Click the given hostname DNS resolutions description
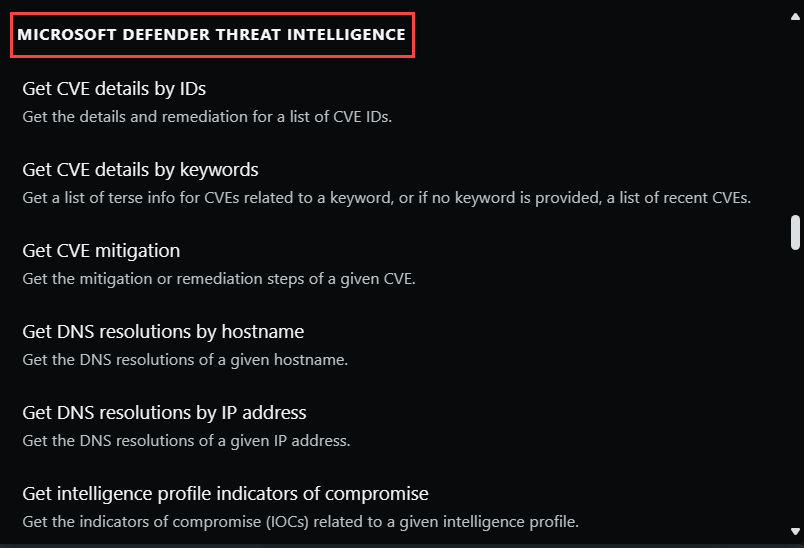This screenshot has height=548, width=804. (185, 360)
